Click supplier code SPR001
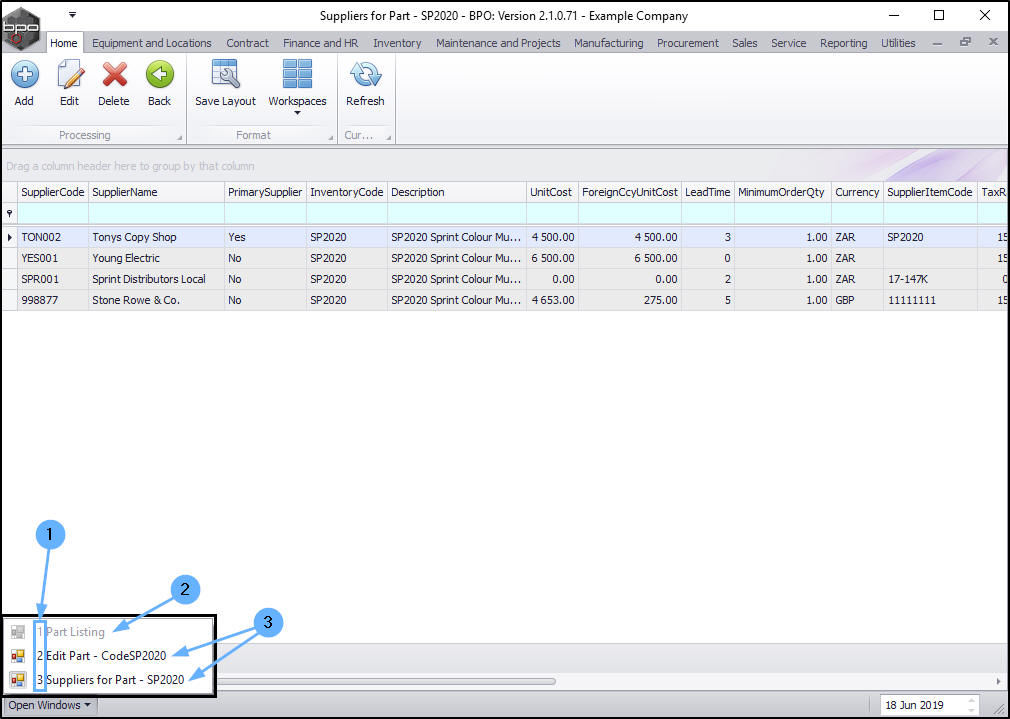The image size is (1010, 719). tap(41, 279)
